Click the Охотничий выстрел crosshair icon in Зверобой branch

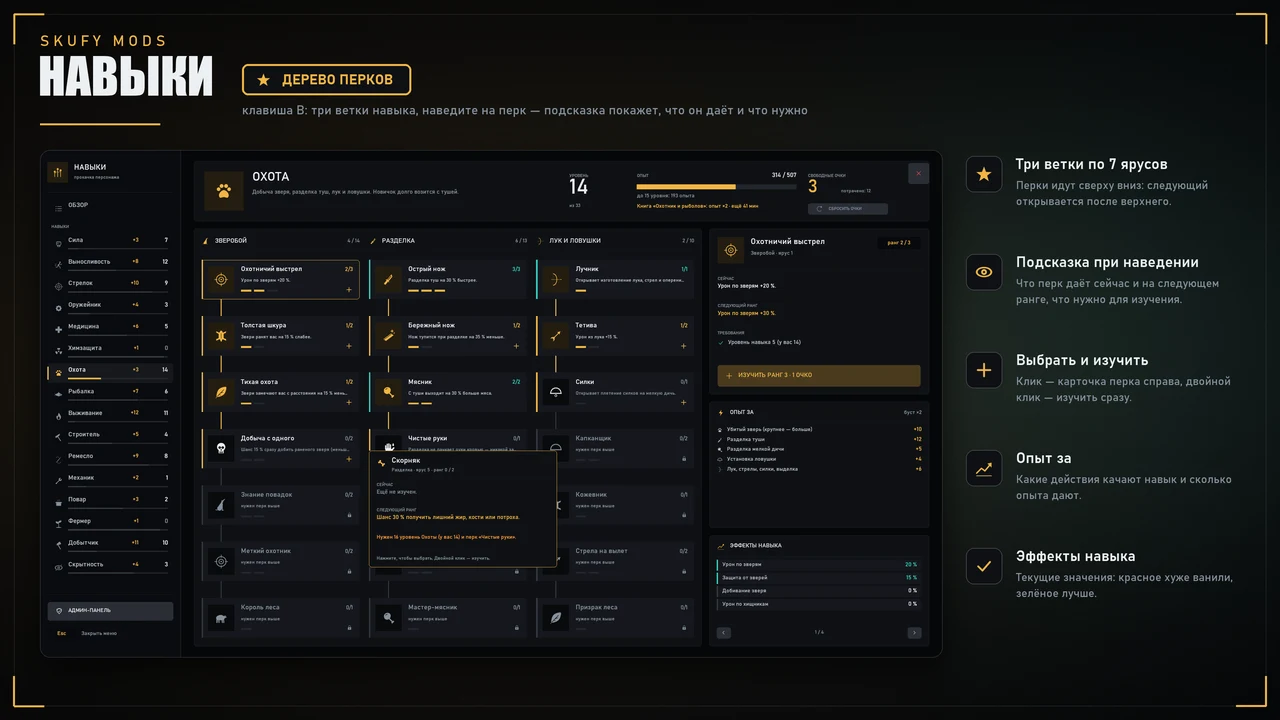point(221,280)
